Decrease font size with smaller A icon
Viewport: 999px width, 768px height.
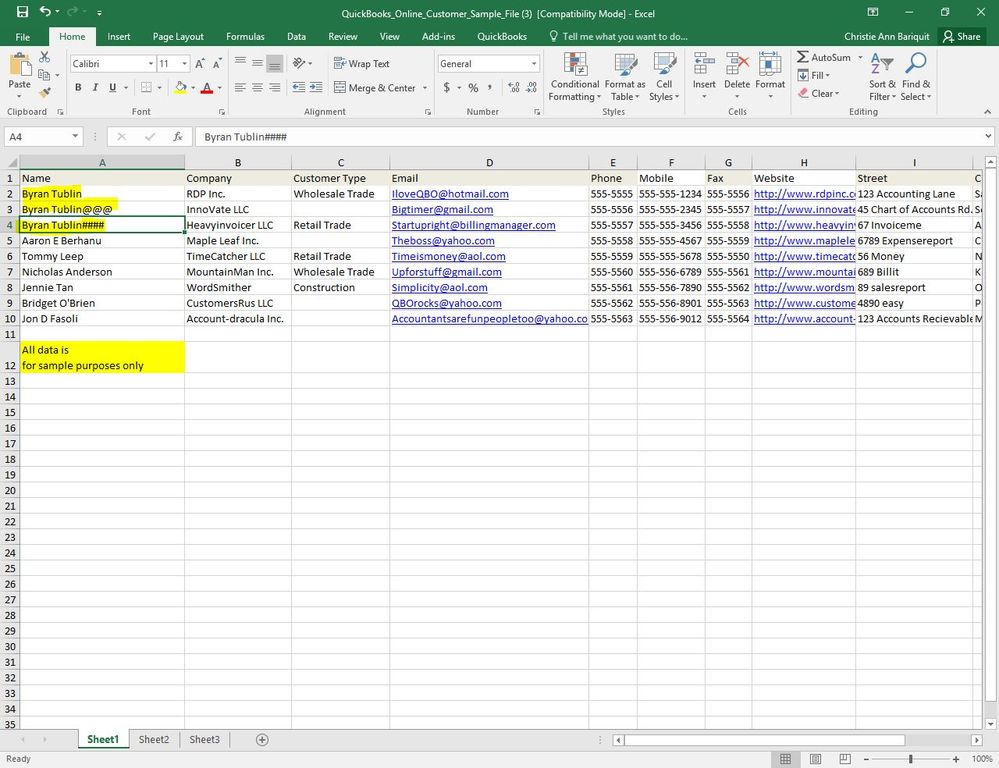[x=217, y=64]
